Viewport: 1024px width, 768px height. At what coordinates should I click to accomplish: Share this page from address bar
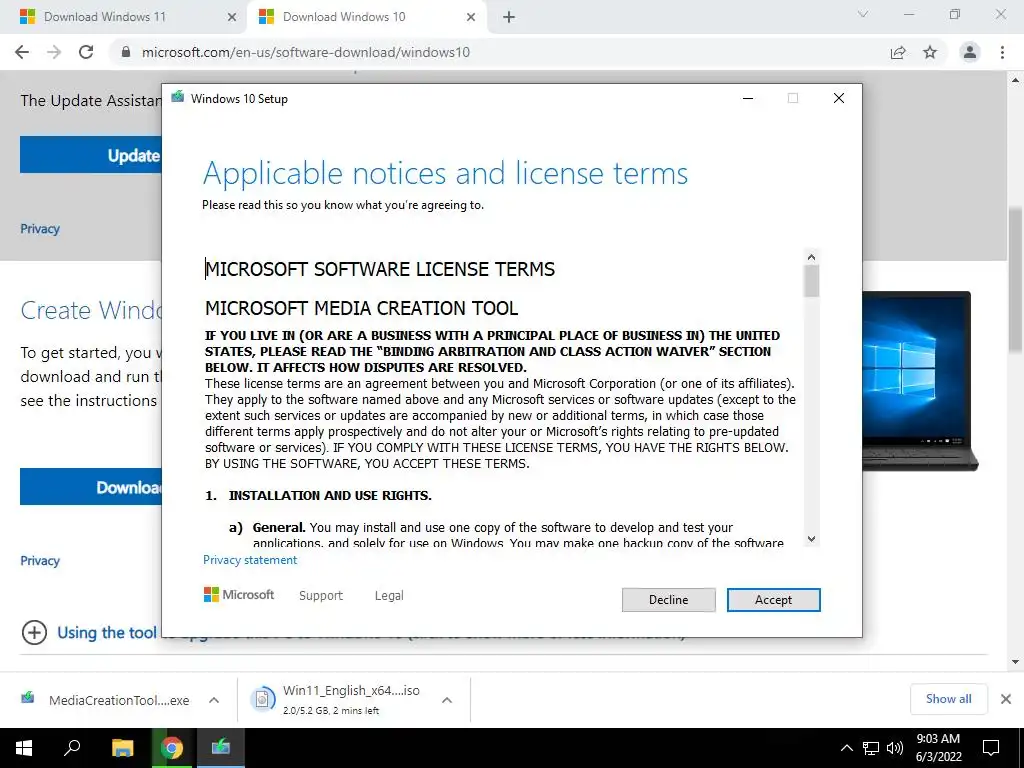tap(898, 52)
